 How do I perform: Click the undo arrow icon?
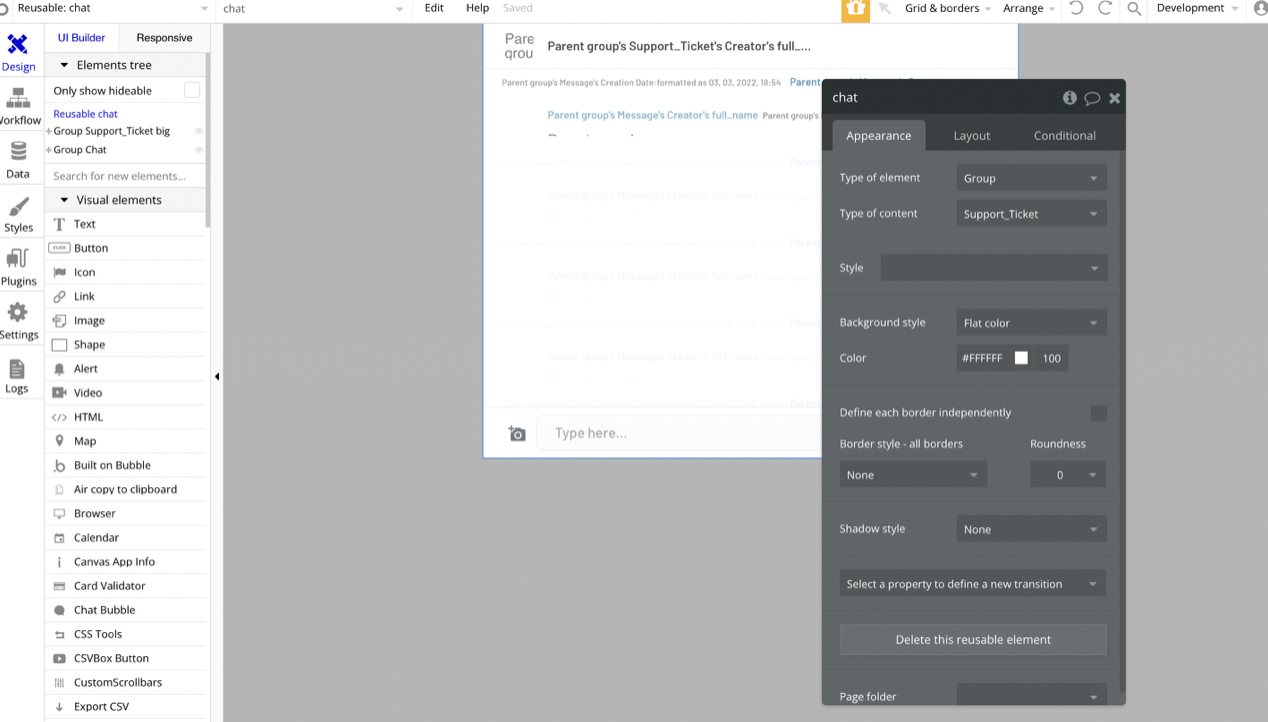[x=1076, y=8]
